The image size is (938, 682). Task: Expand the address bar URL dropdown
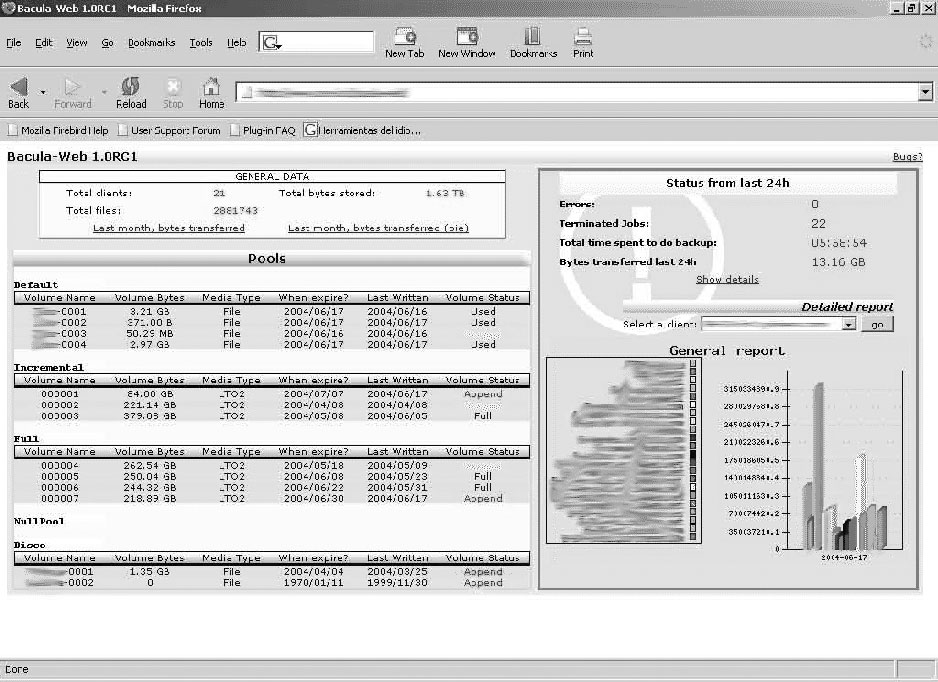(x=925, y=92)
